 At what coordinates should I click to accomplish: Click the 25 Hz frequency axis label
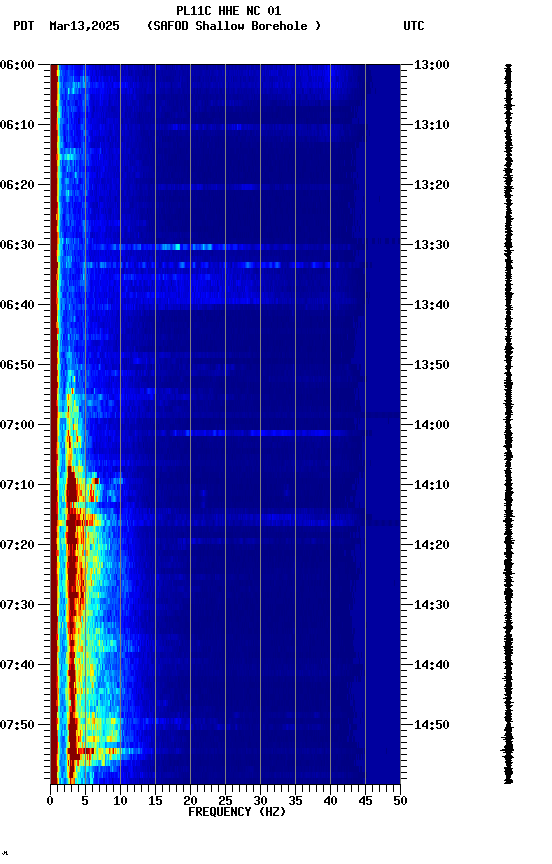point(225,801)
